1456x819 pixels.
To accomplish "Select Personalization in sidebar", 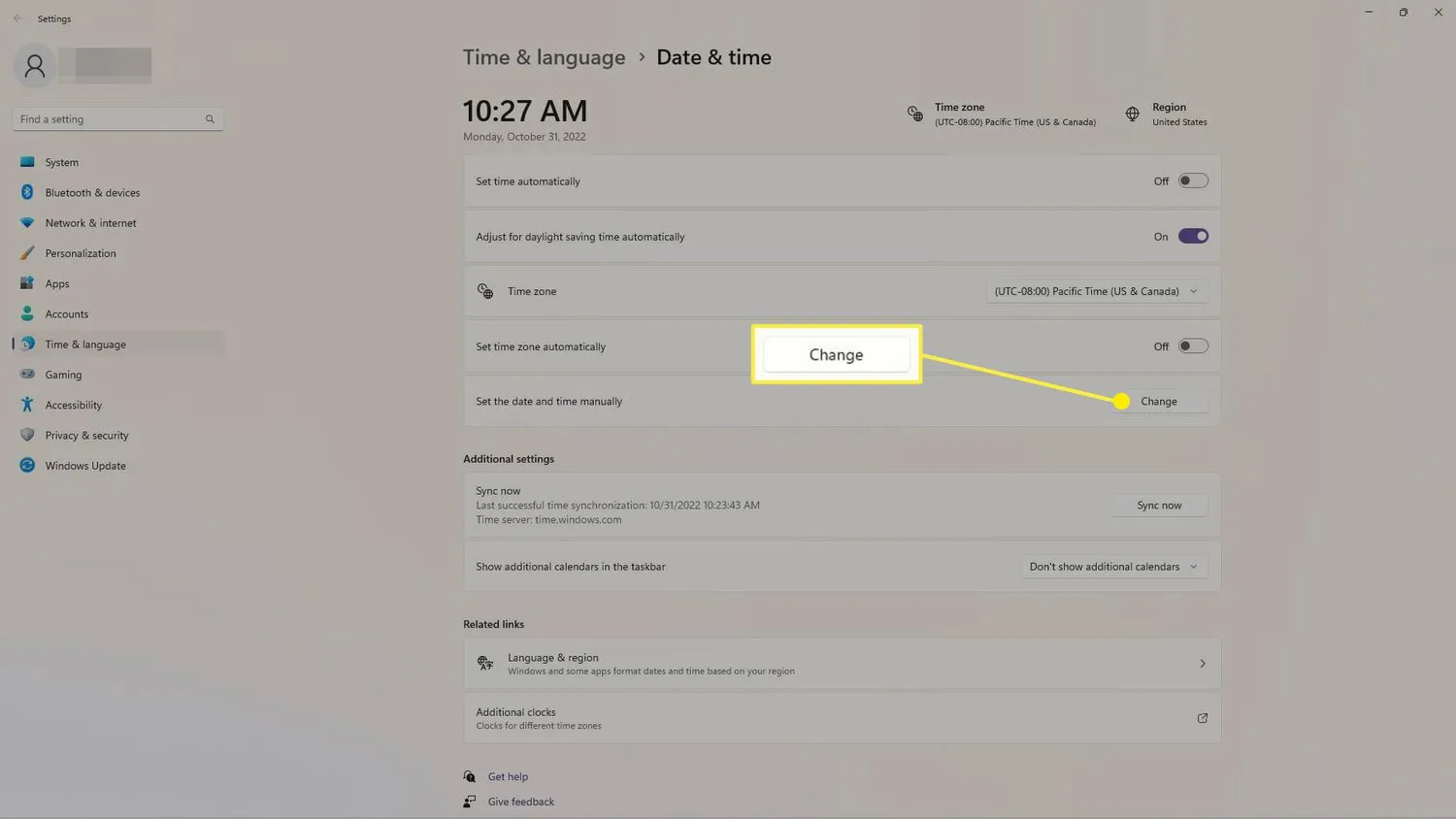I will tap(118, 253).
